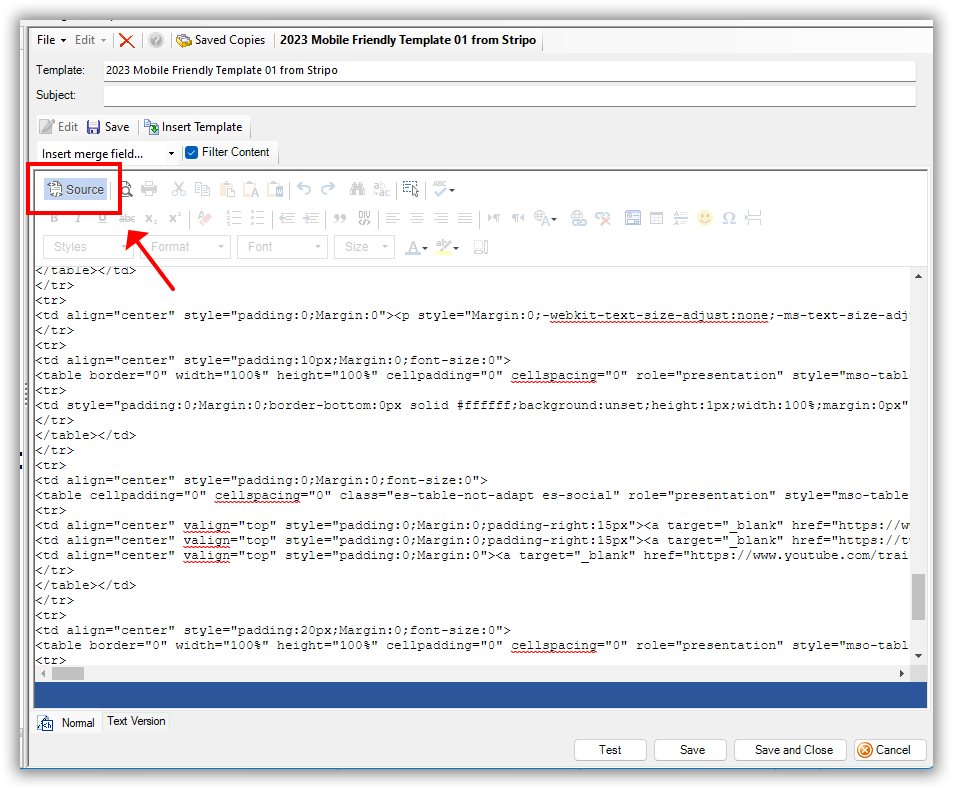The width and height of the screenshot is (953, 790).
Task: Click the Select All icon
Action: 411,189
